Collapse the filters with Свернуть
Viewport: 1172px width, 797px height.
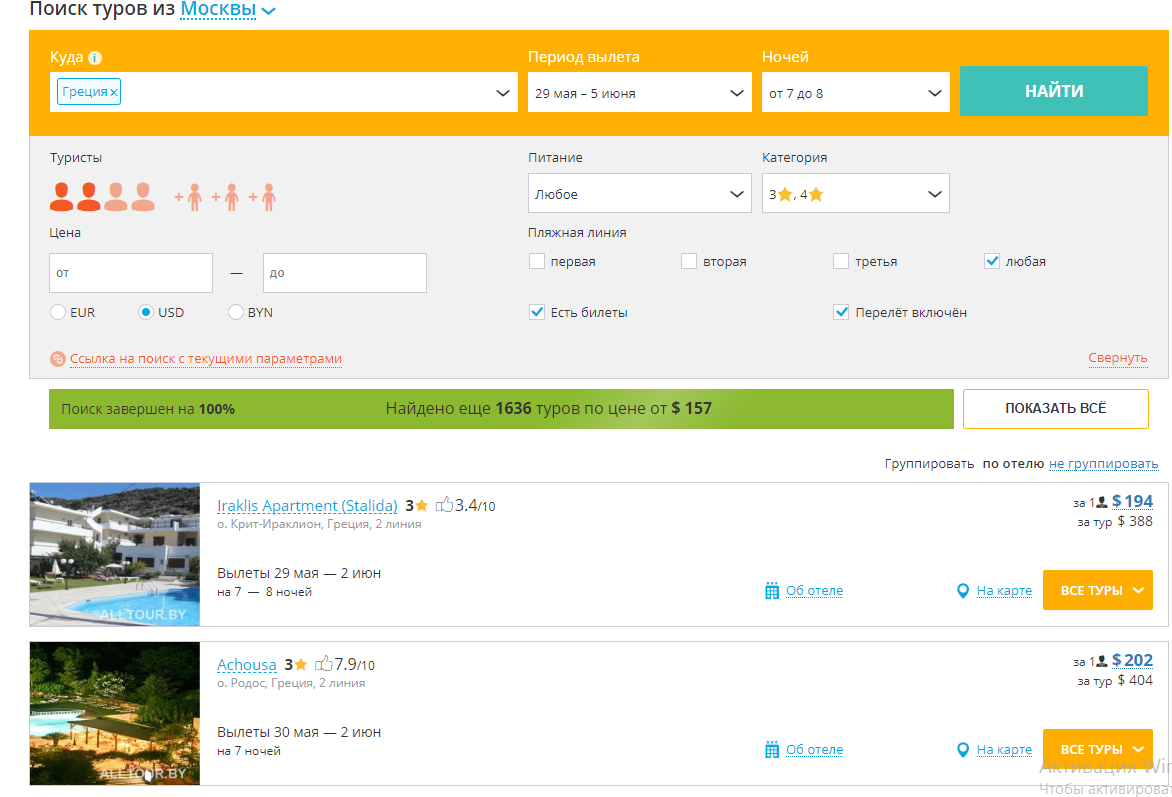pos(1117,358)
